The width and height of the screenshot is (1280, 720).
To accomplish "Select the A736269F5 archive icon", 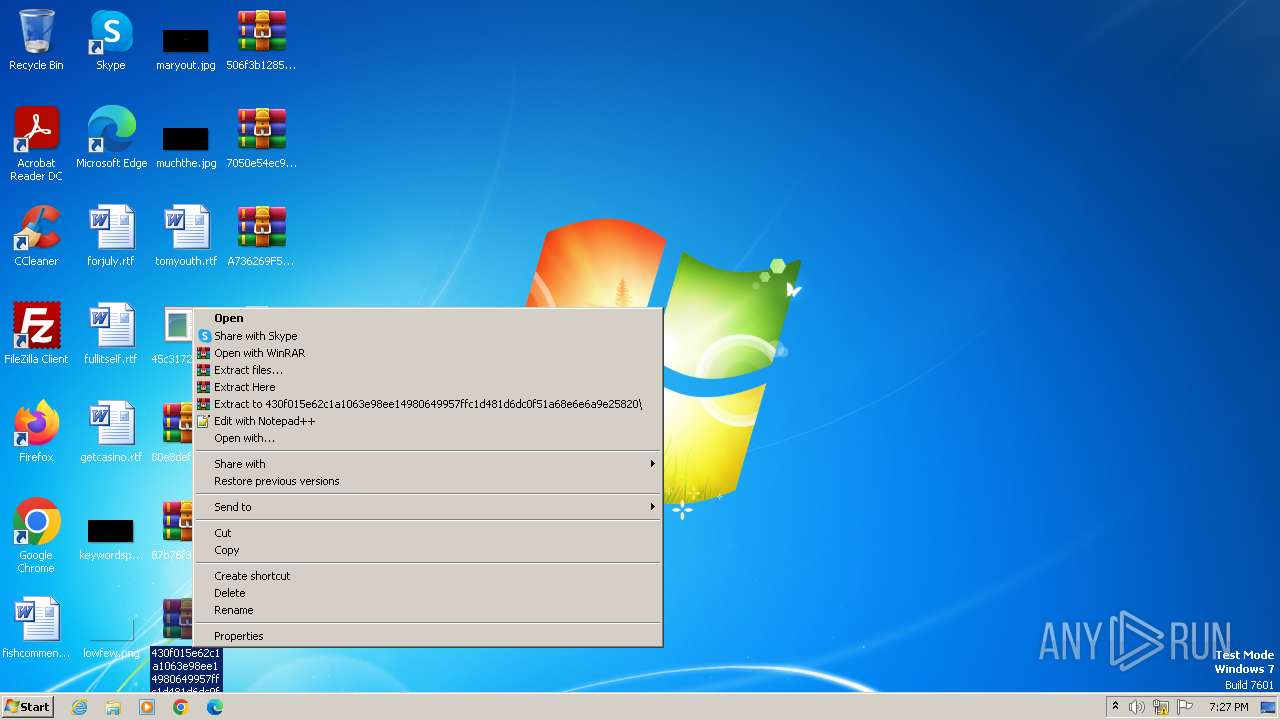I will click(261, 236).
